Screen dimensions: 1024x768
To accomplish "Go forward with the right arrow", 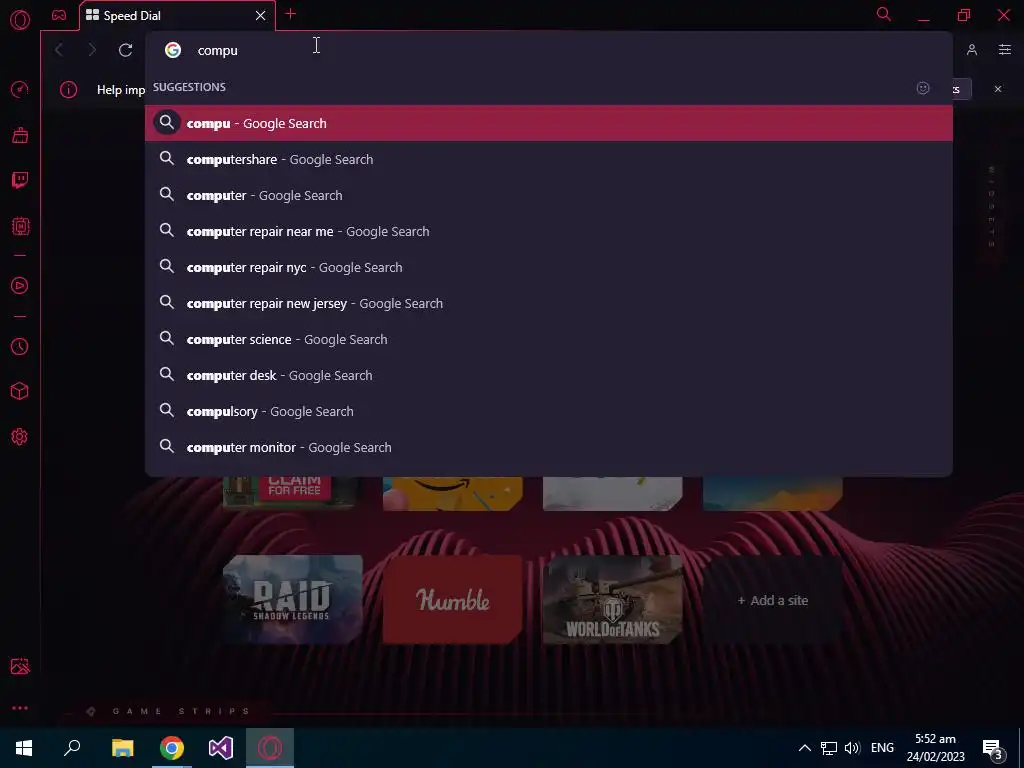I will pos(92,50).
